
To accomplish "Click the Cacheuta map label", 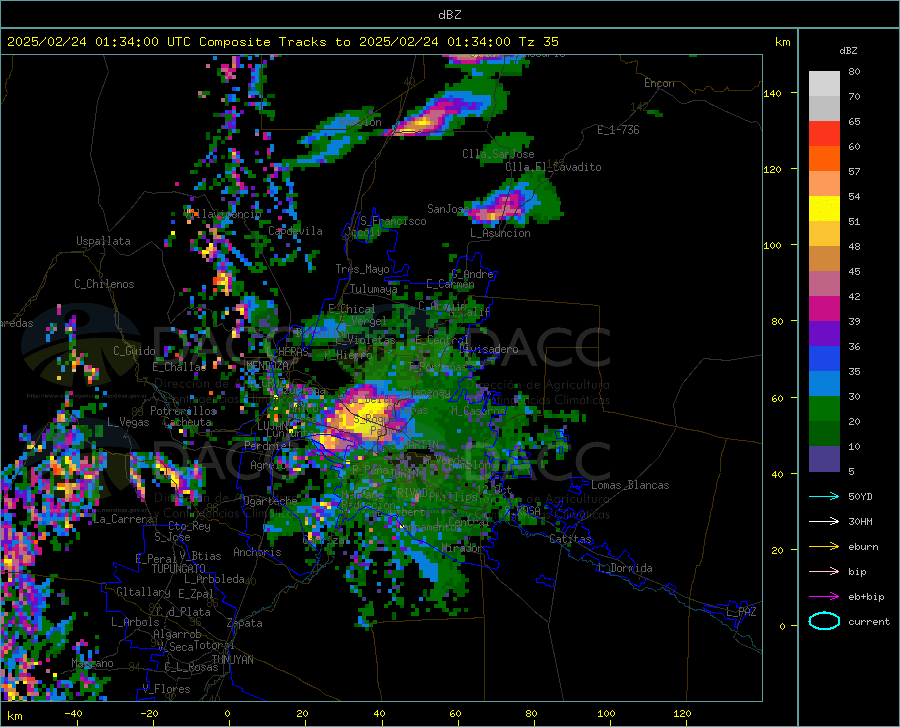I will click(x=188, y=422).
